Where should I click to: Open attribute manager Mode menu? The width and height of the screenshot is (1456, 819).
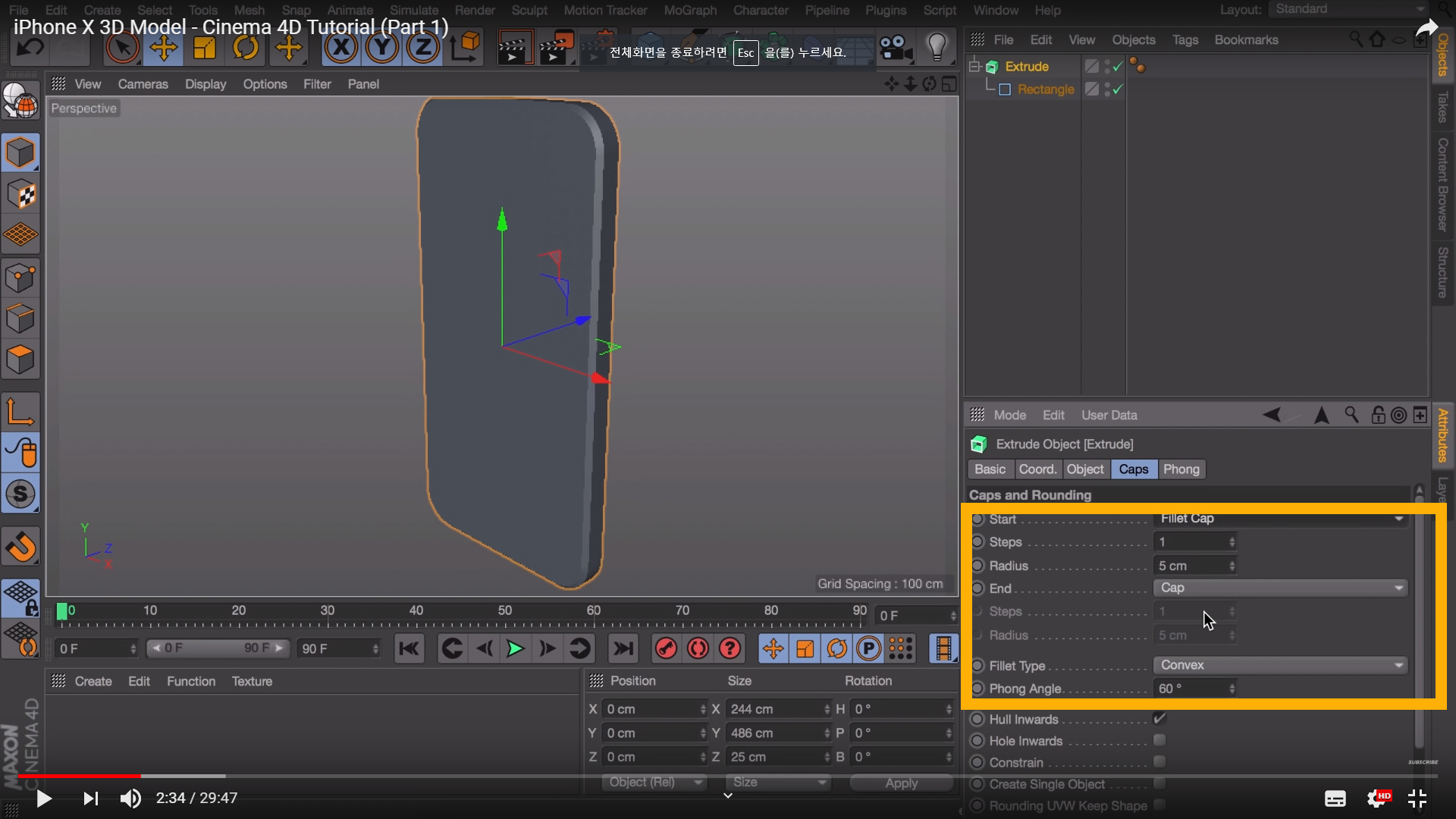1010,415
